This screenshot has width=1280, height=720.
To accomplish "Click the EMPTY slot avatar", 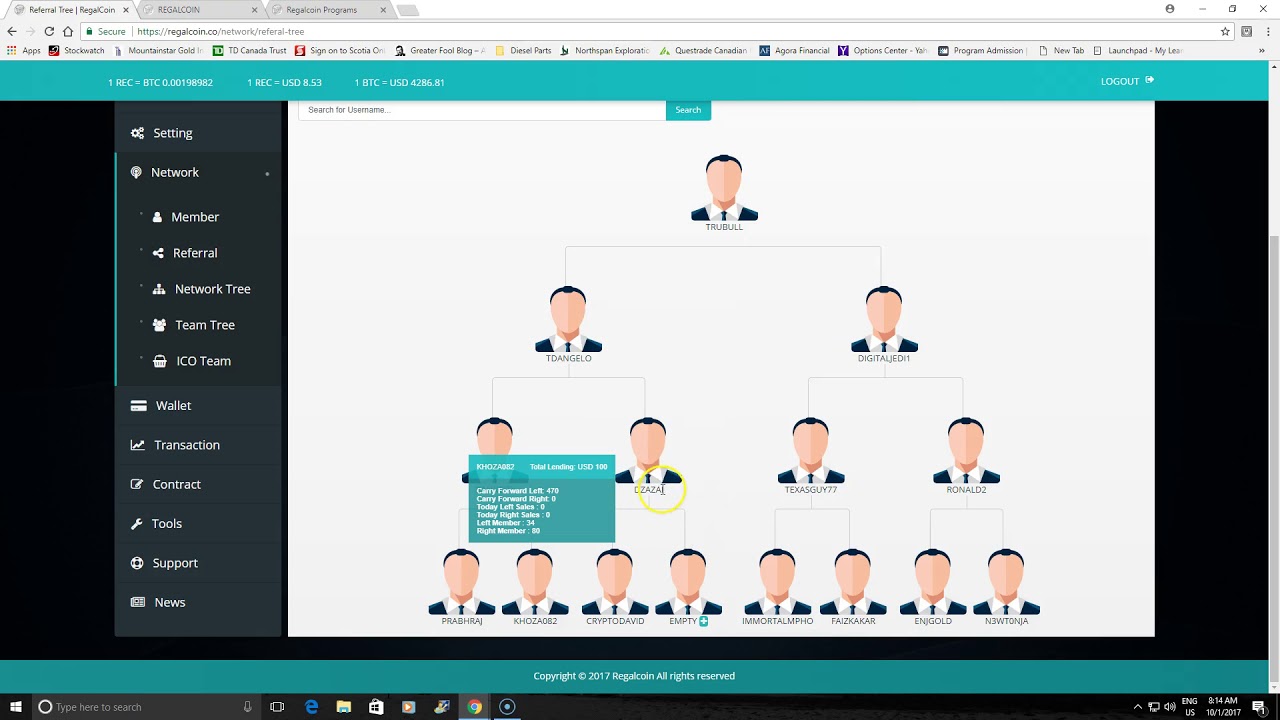I will point(688,581).
